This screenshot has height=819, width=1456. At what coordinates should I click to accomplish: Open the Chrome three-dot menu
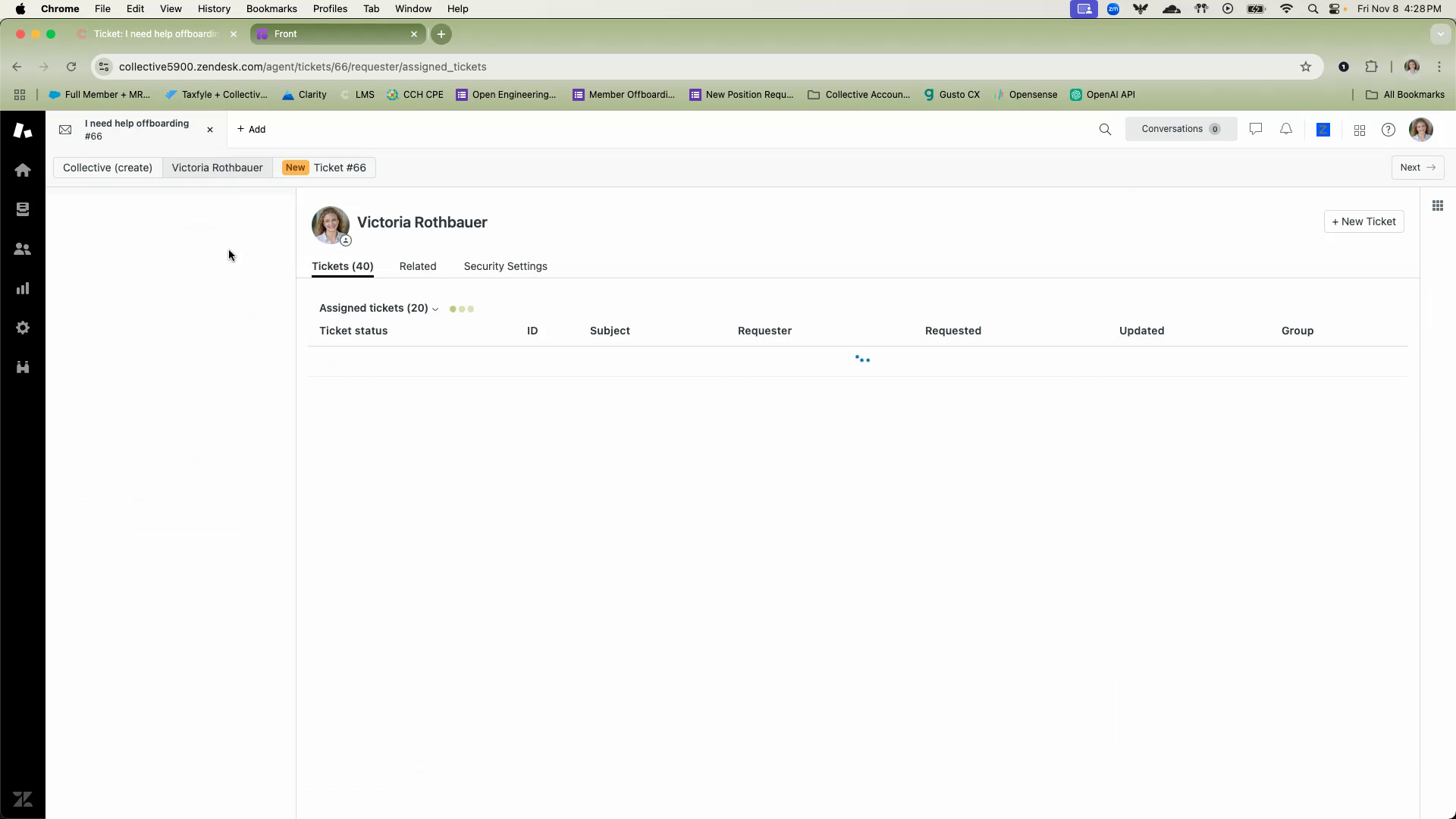(1439, 67)
